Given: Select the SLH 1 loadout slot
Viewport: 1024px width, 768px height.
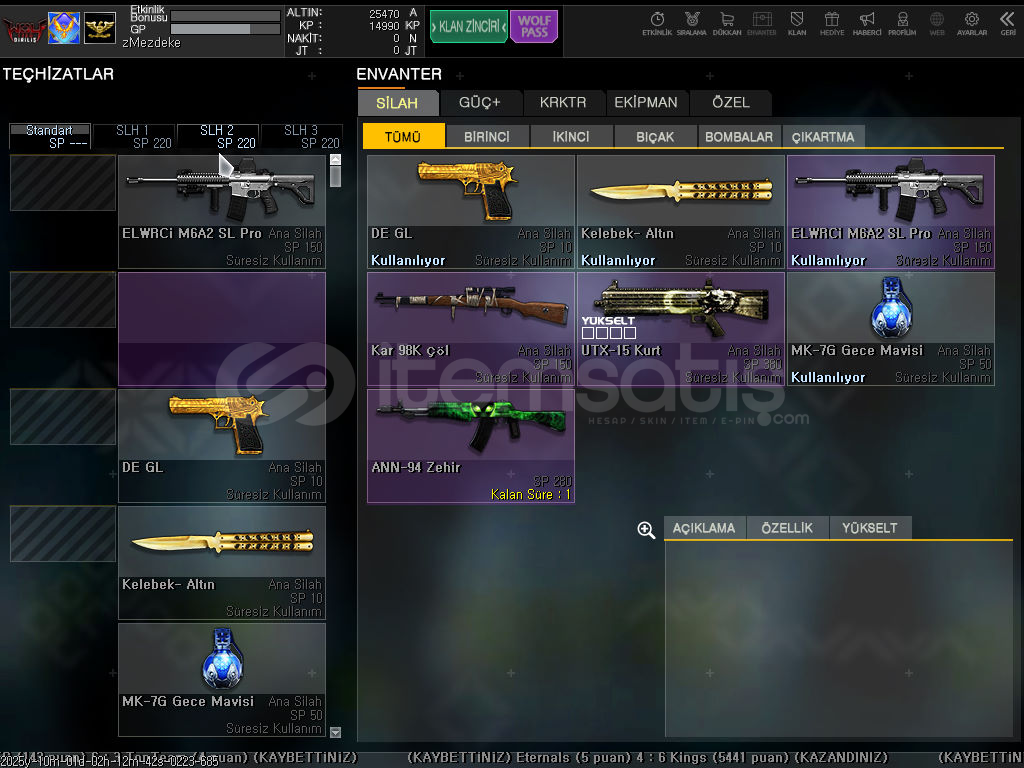Looking at the screenshot, I should coord(134,137).
